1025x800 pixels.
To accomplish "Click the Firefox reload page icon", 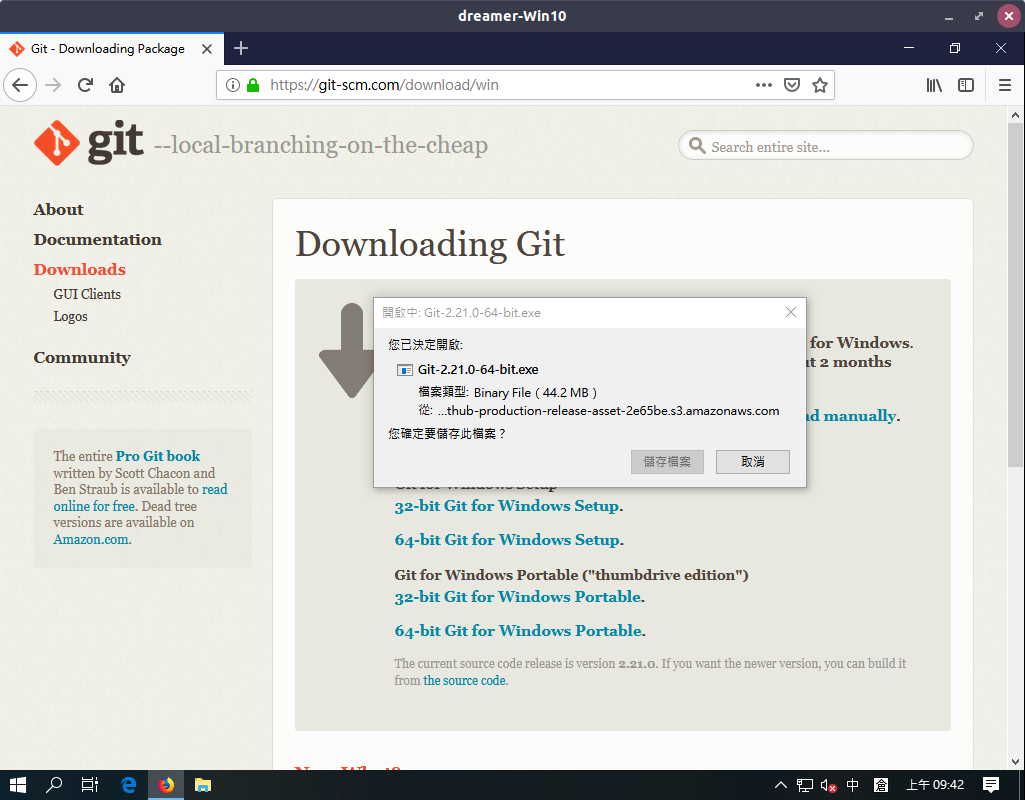I will 85,85.
